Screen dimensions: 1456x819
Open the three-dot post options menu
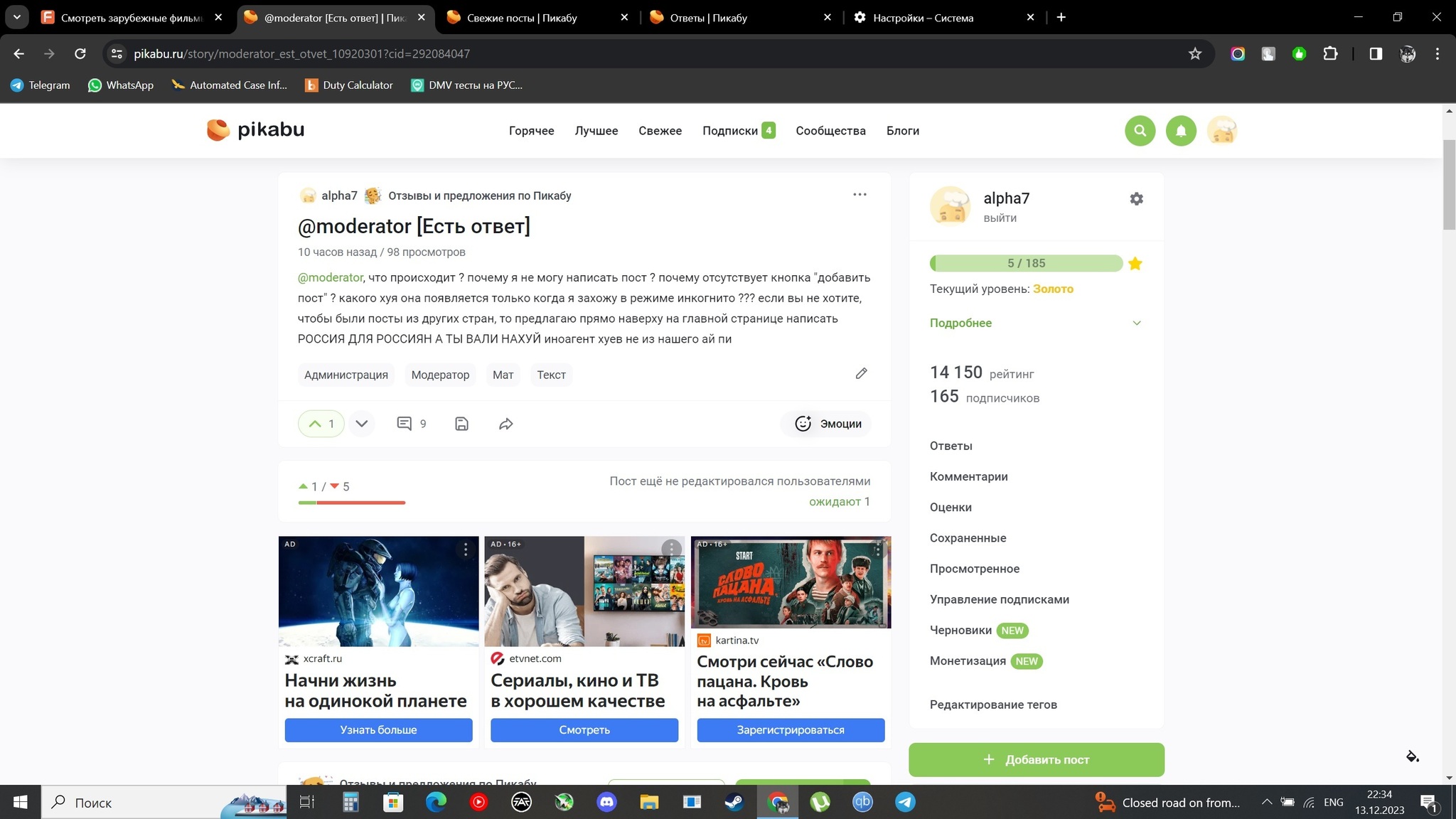pyautogui.click(x=860, y=195)
